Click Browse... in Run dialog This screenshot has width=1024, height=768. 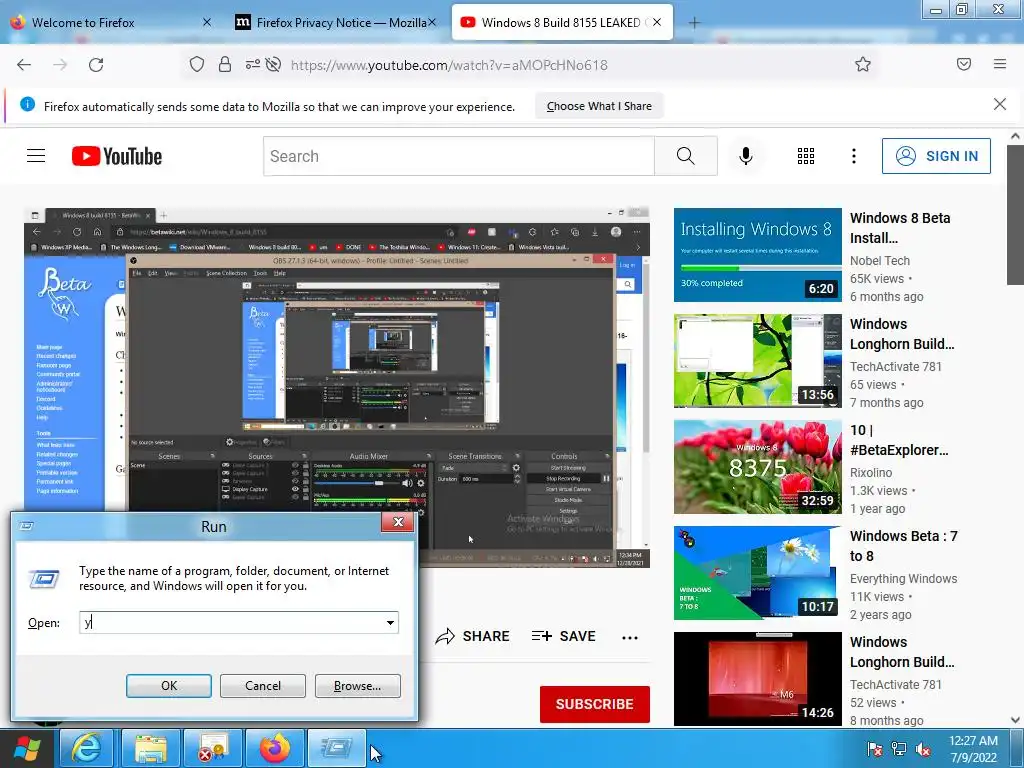[357, 686]
